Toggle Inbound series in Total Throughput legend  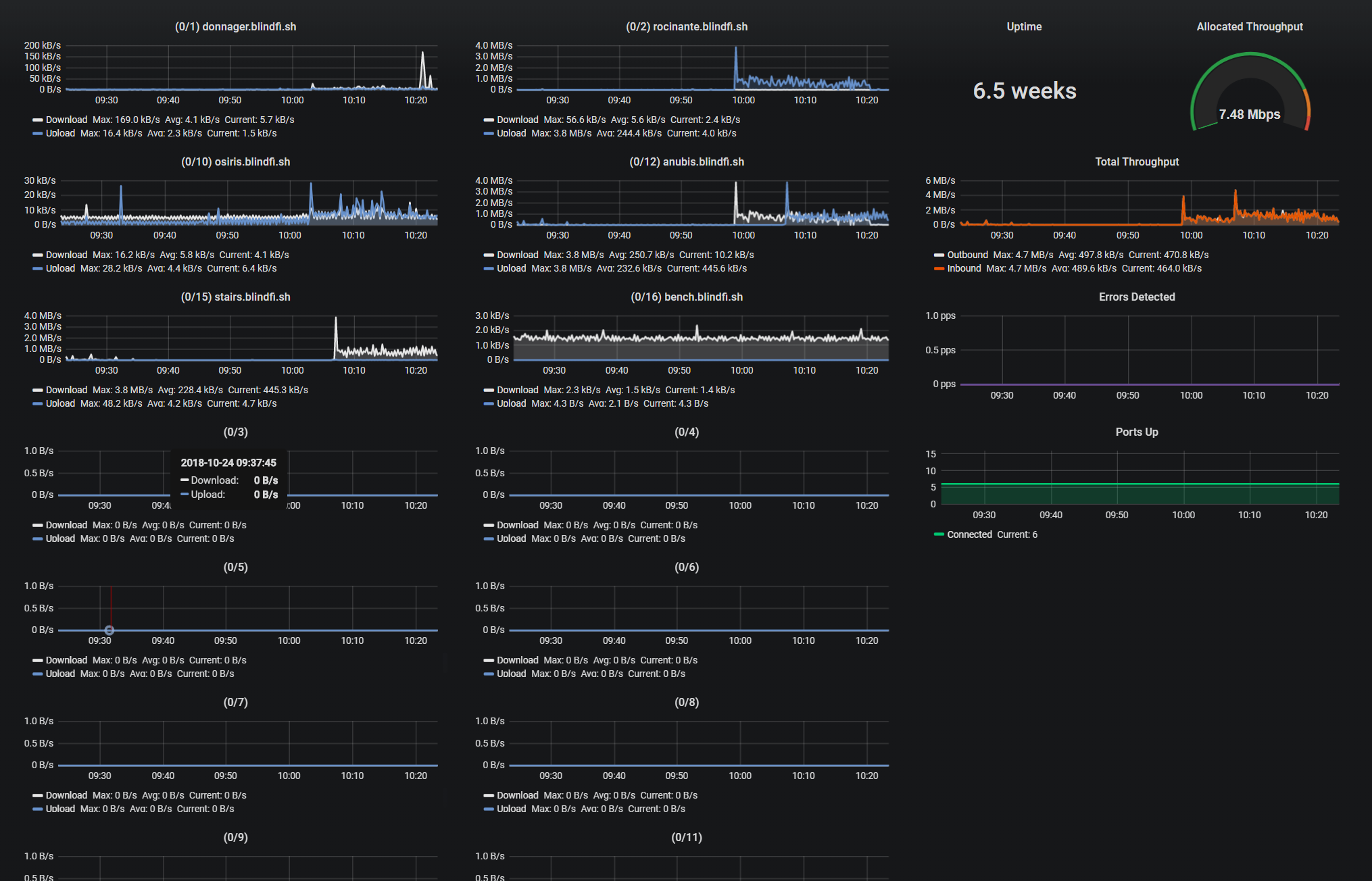tap(963, 269)
